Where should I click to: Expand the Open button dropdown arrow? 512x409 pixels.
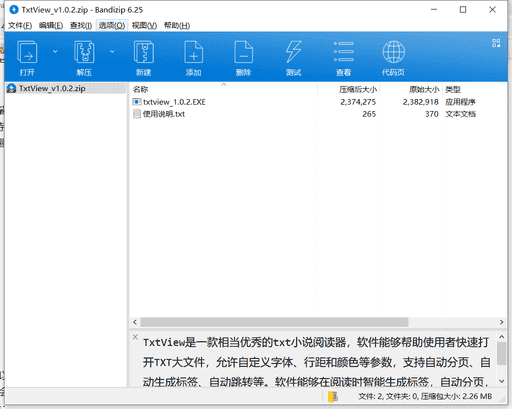click(55, 51)
